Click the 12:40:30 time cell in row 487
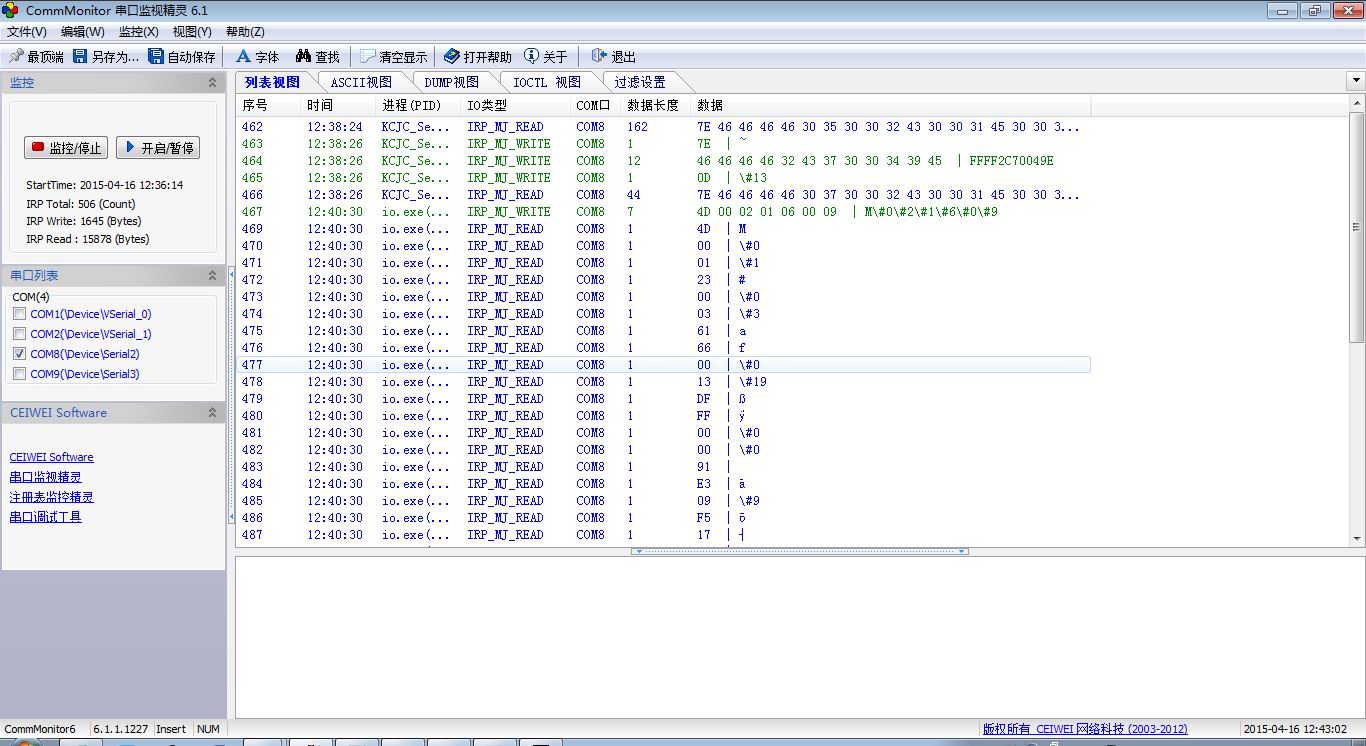Screen dimensions: 1366x746 click(335, 535)
